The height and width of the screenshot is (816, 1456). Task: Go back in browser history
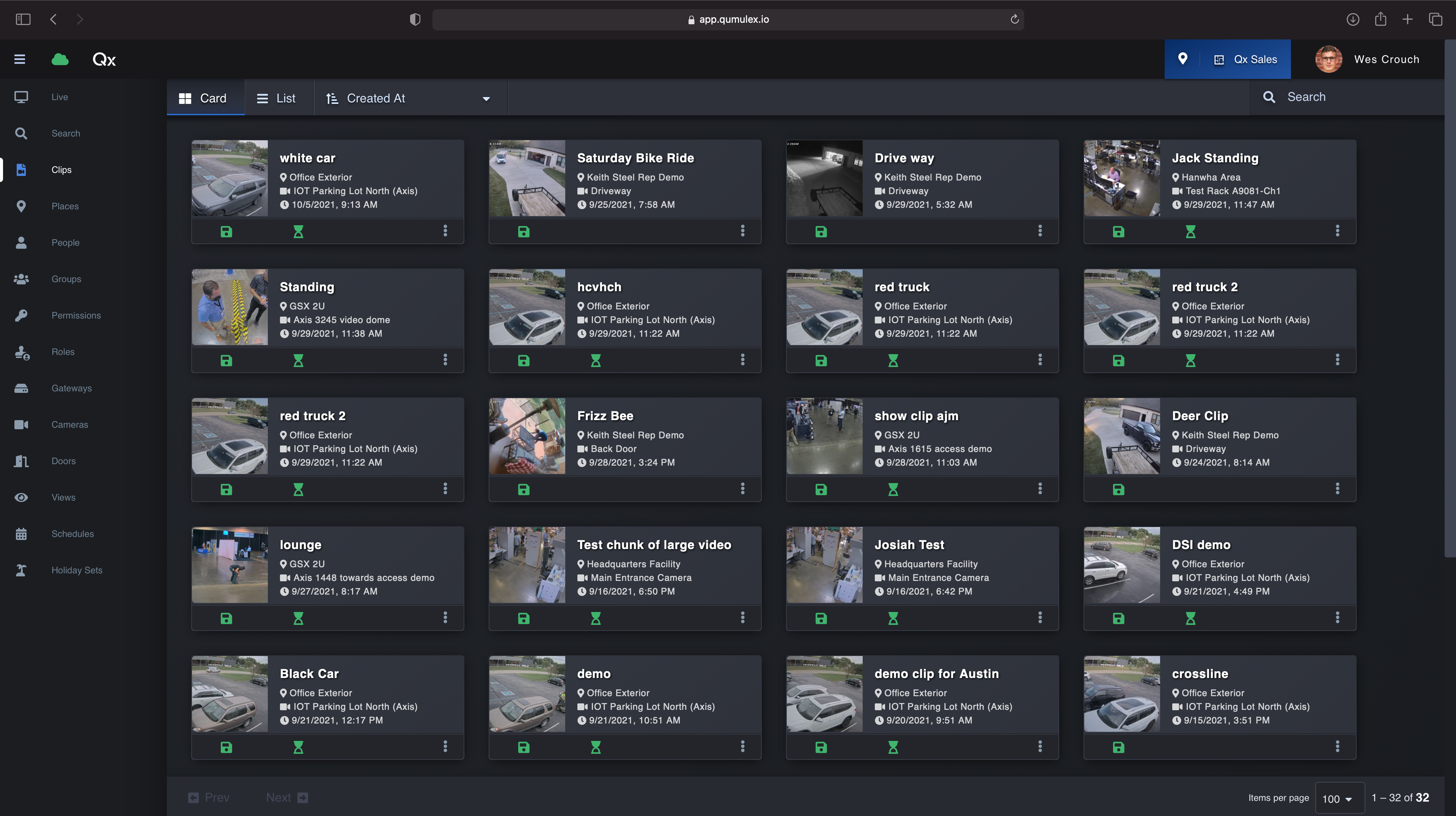(53, 19)
